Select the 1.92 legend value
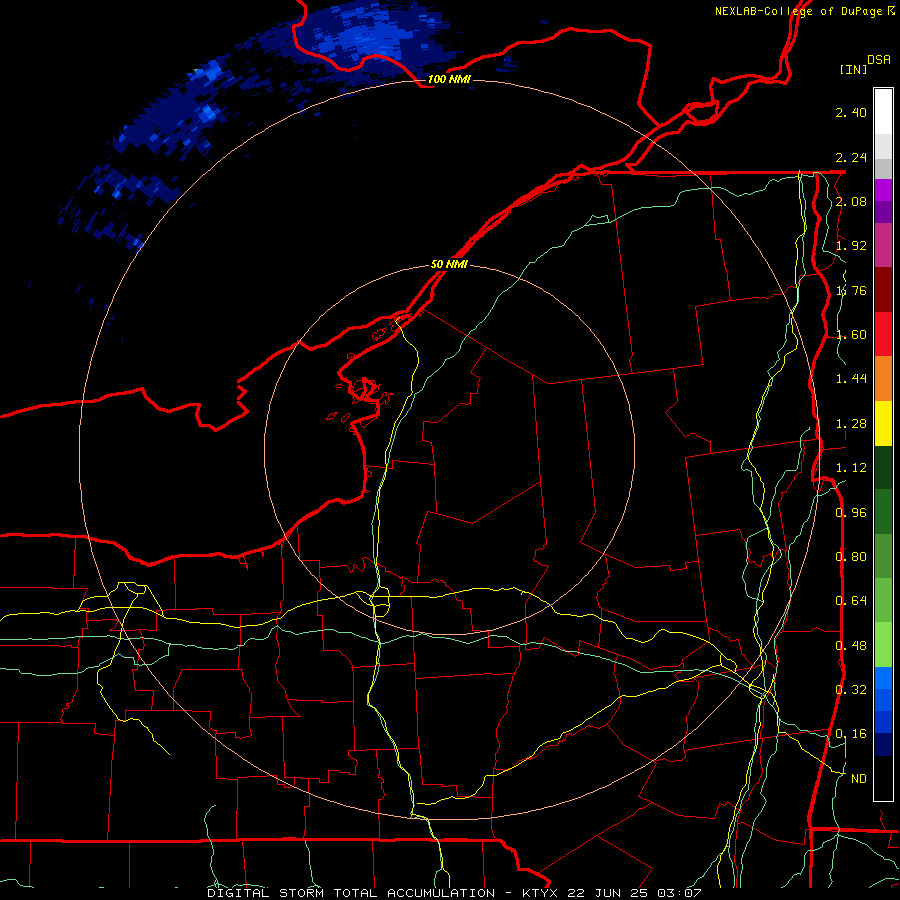This screenshot has height=900, width=900. pos(851,246)
